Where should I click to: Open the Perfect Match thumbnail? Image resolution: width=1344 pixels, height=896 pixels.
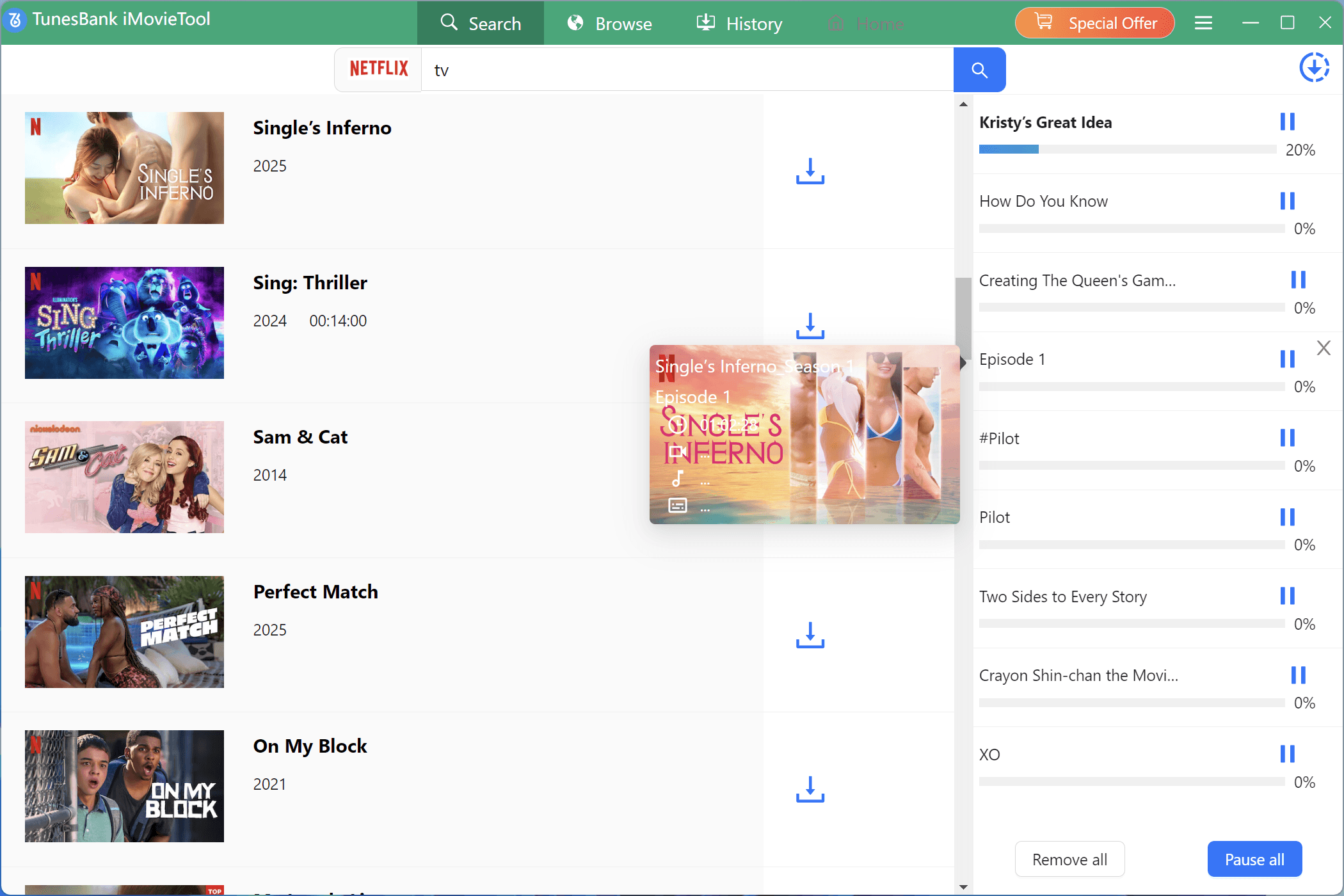(124, 632)
